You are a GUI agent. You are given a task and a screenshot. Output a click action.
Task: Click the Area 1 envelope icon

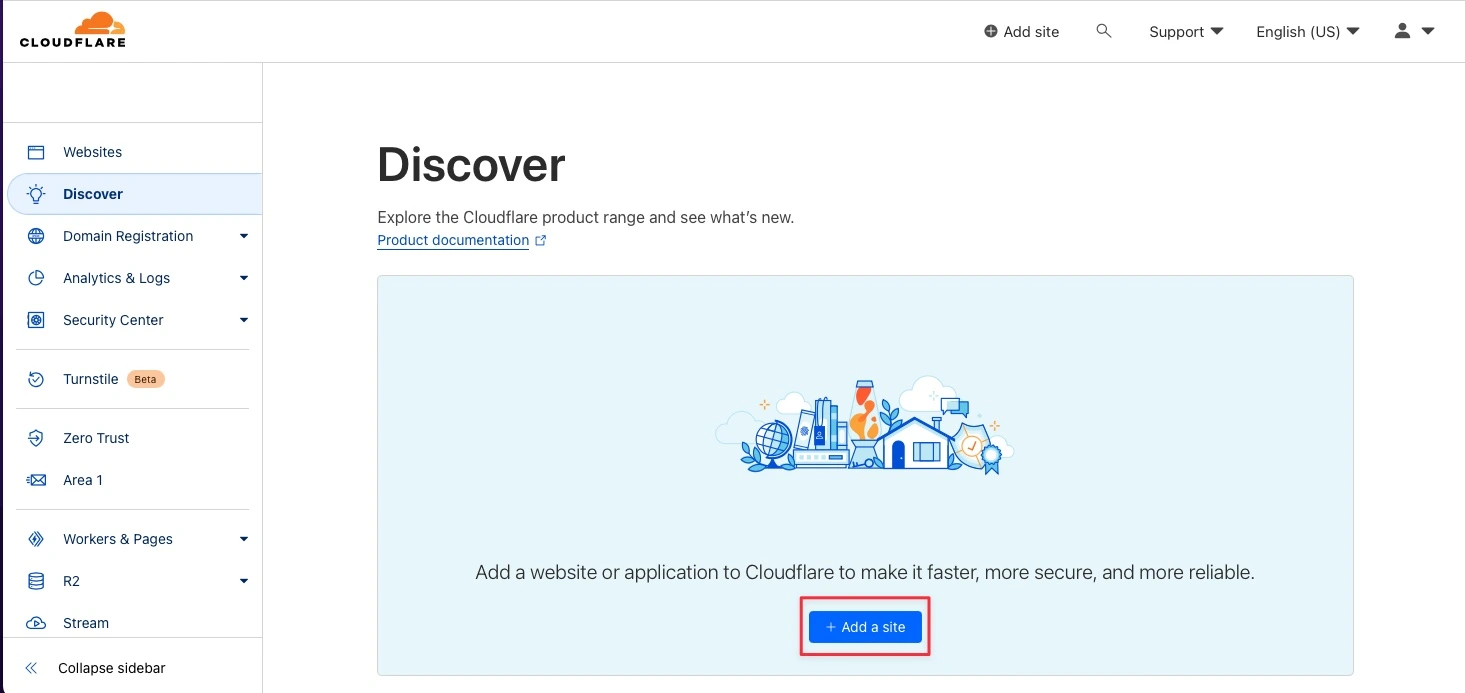coord(36,480)
